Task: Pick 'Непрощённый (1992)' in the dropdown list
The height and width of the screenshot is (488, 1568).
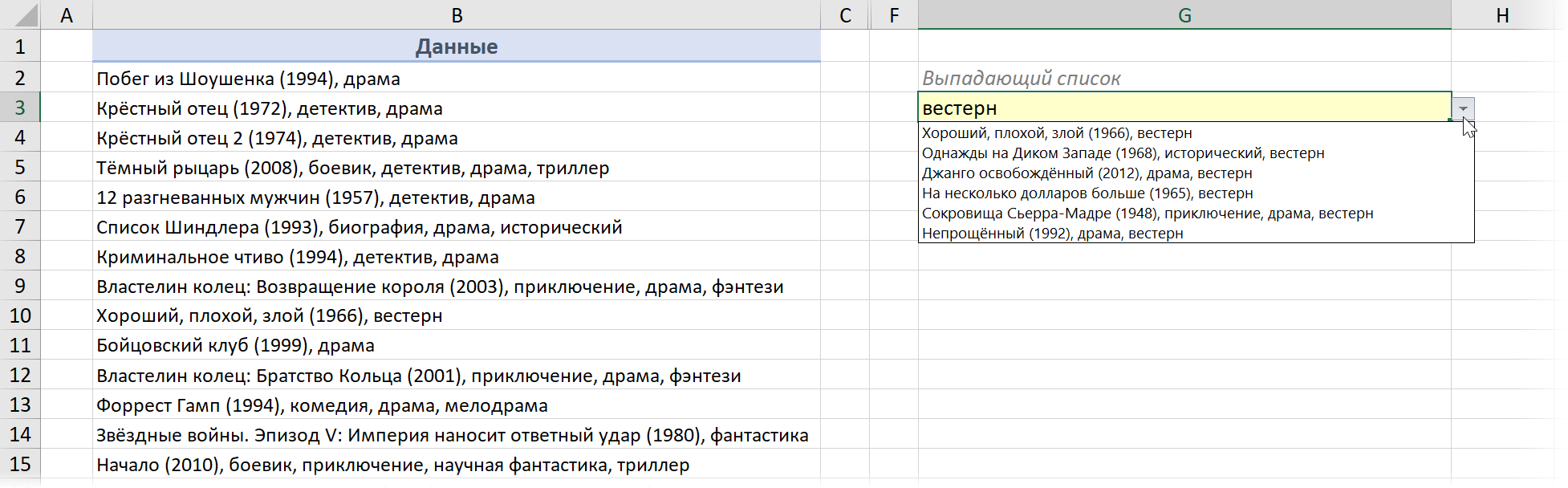Action: click(x=1051, y=234)
